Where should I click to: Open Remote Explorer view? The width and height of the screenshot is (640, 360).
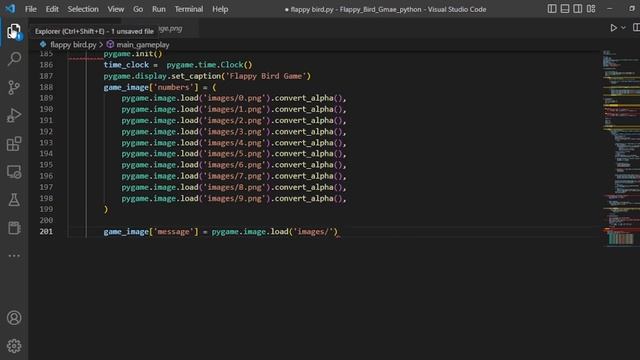(x=14, y=172)
